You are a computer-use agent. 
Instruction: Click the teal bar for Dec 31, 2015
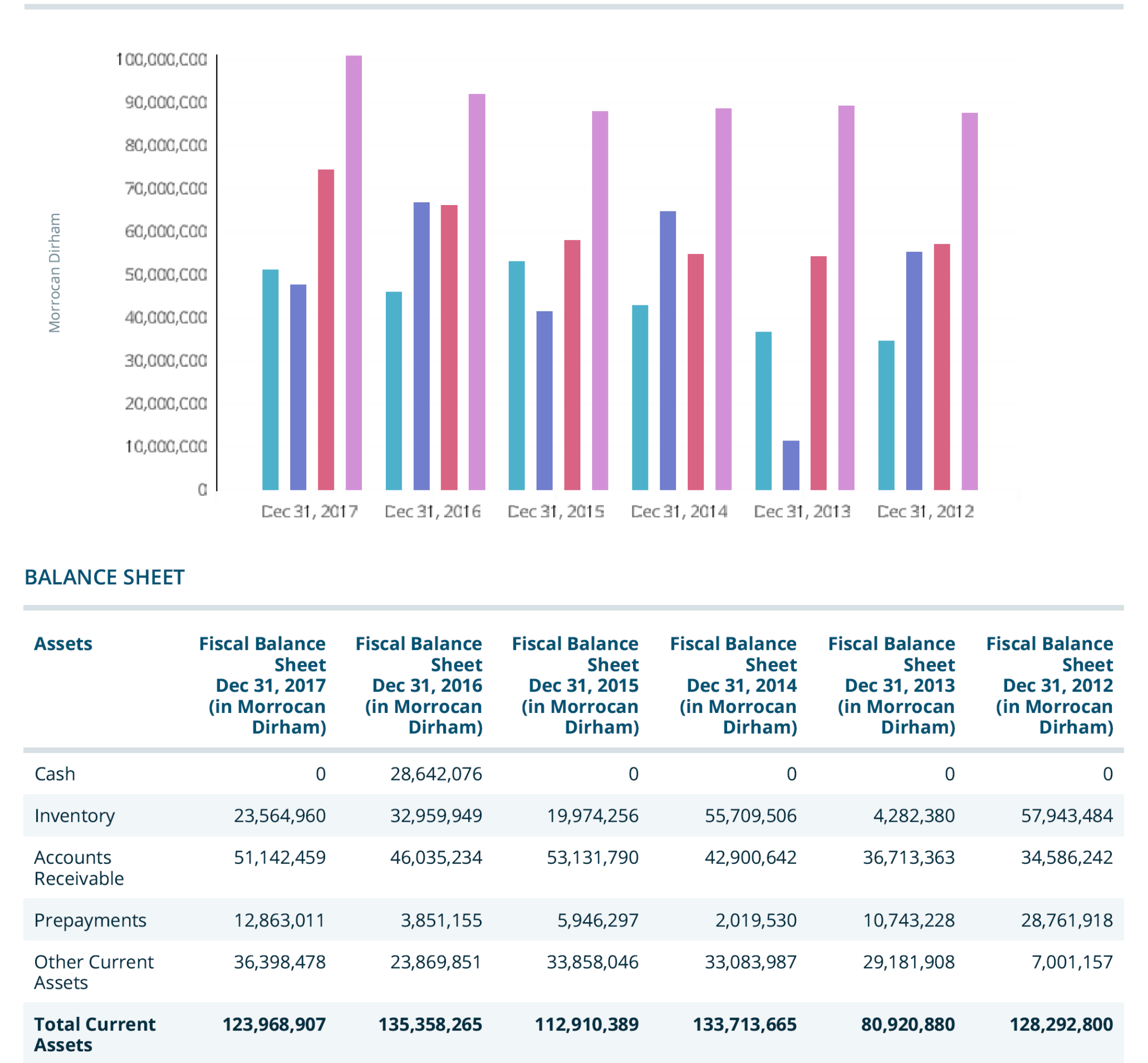point(517,376)
